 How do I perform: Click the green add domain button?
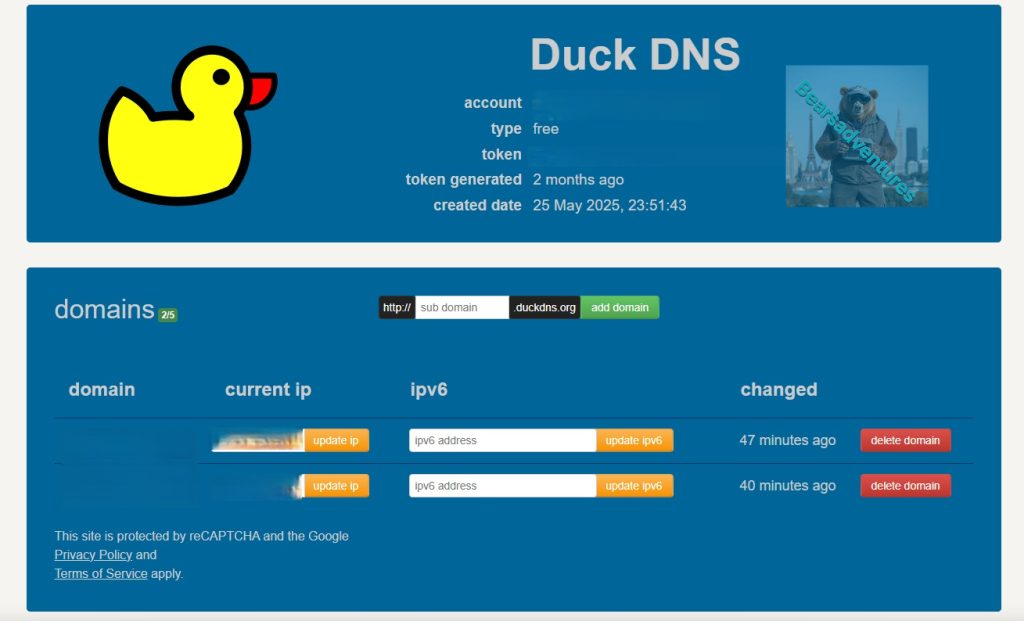[x=620, y=308]
